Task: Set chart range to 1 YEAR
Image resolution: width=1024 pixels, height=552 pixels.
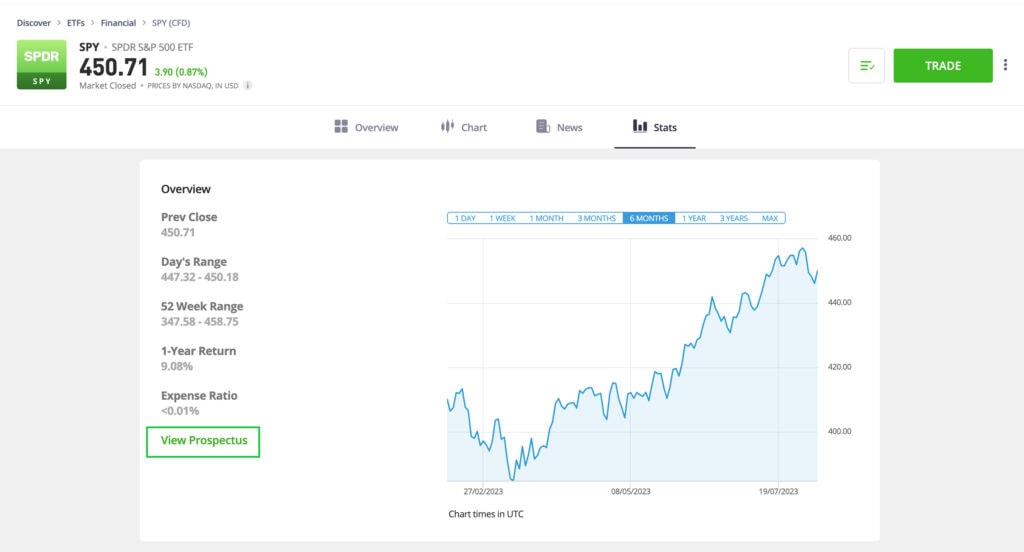Action: 694,218
